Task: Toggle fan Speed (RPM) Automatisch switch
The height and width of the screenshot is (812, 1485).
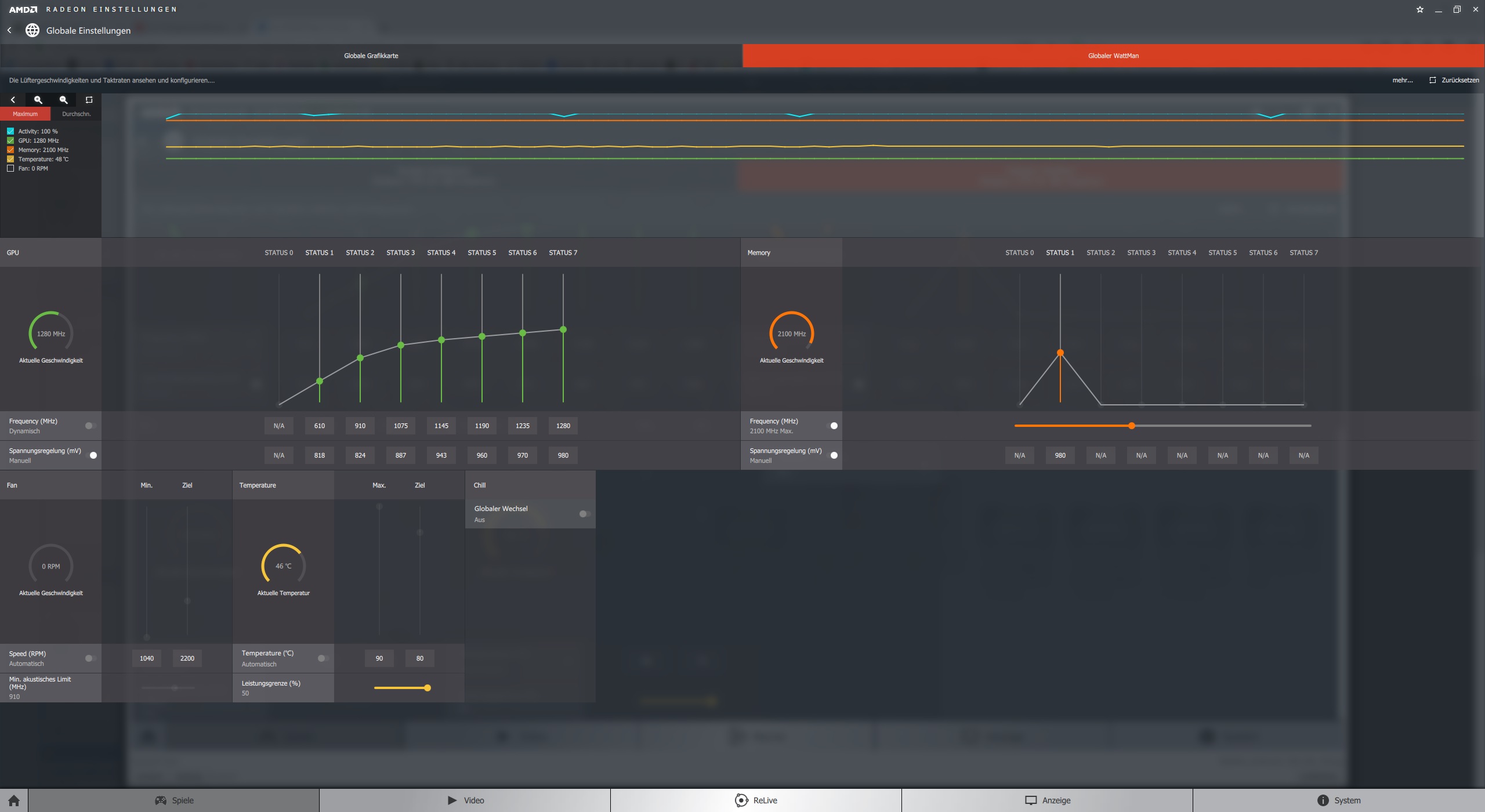Action: 90,658
